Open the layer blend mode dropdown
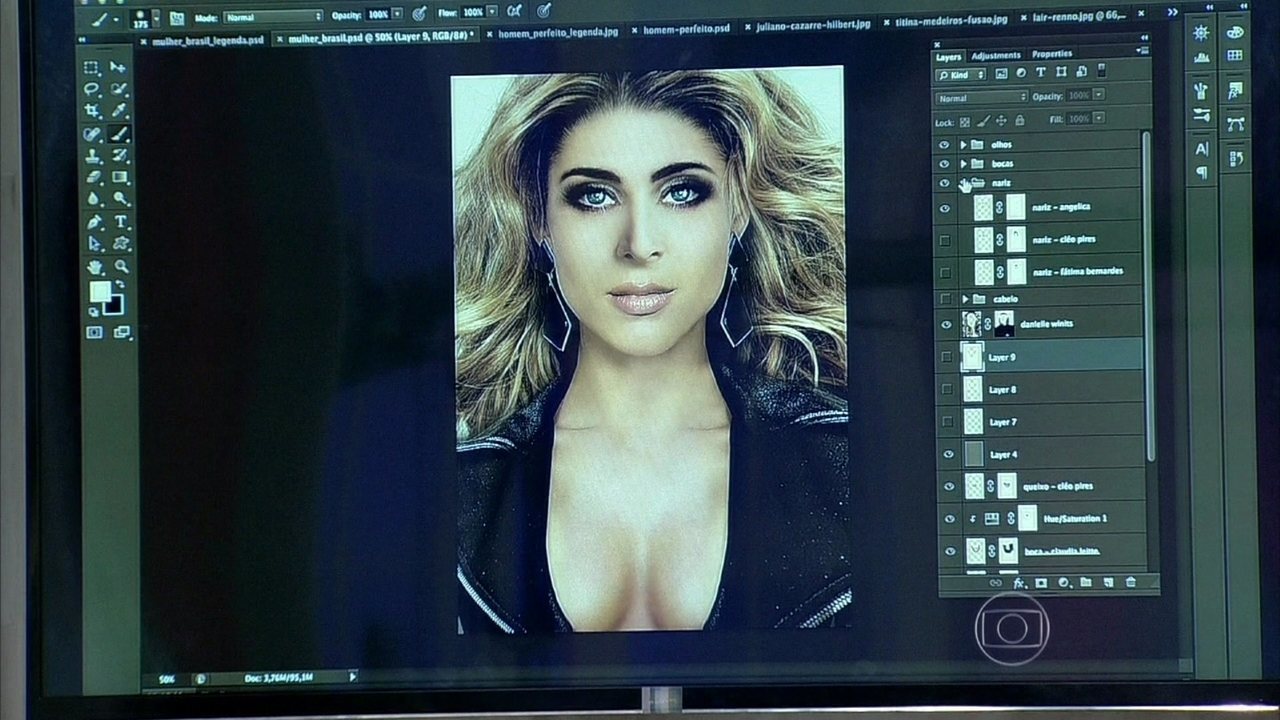 click(x=981, y=97)
